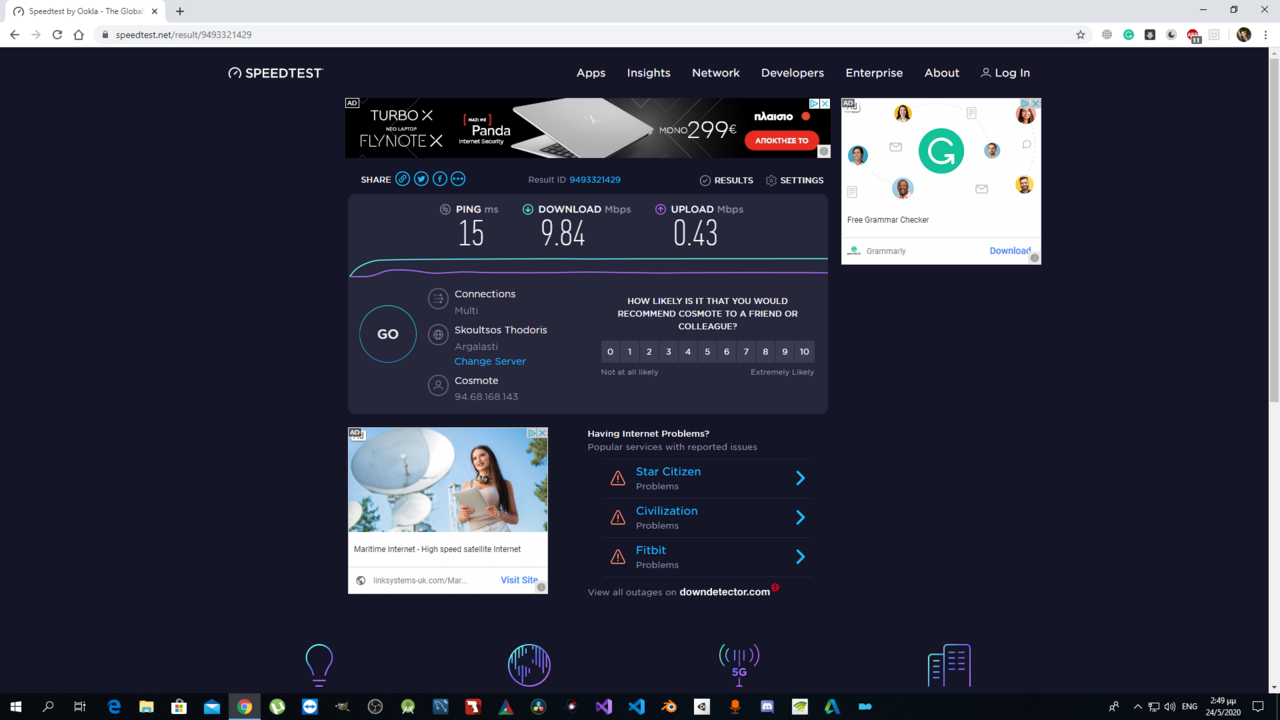Viewport: 1280px width, 720px height.
Task: Open the Apps menu
Action: [591, 73]
